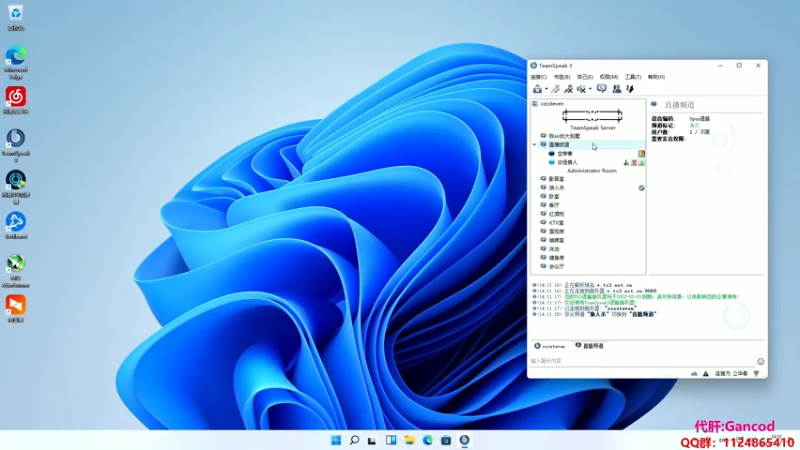Click the colorful badge icon beside the first user
The height and width of the screenshot is (450, 800).
click(x=641, y=154)
